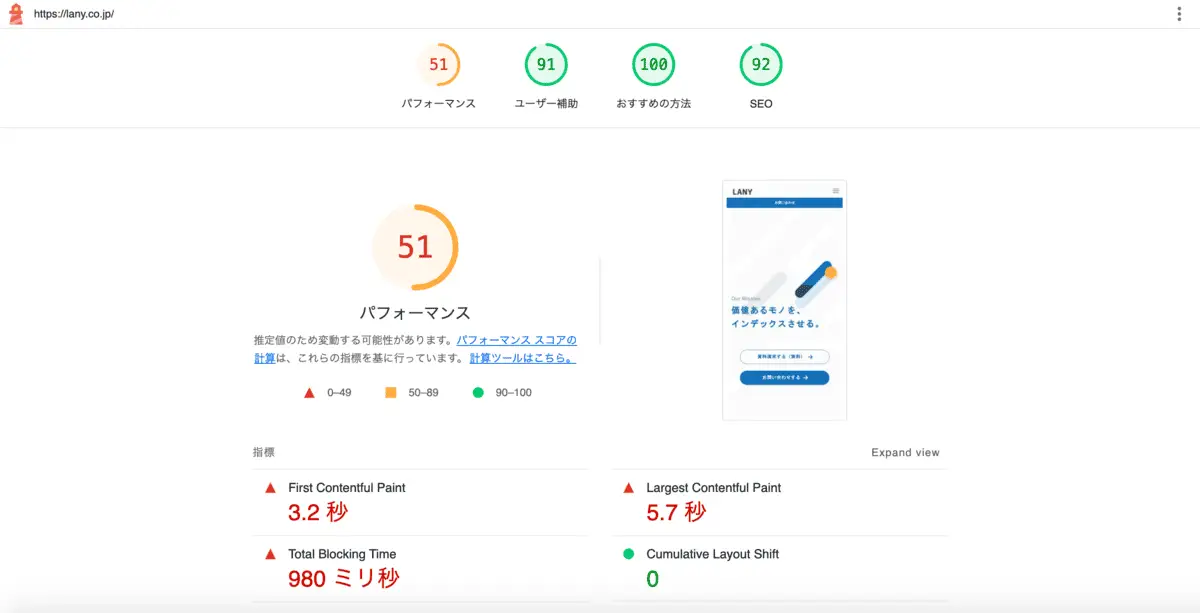Viewport: 1200px width, 613px height.
Task: Expand the Largest Contentful Paint metric row
Action: click(x=713, y=488)
